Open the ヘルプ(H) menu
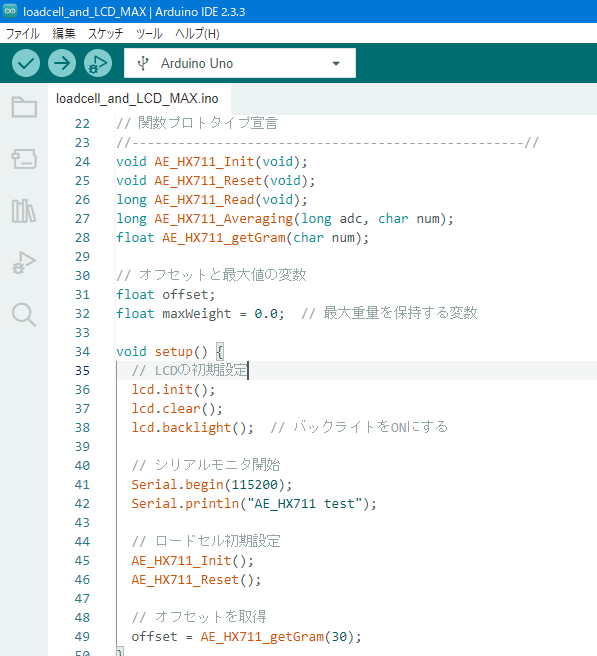The width and height of the screenshot is (597, 656). [x=197, y=33]
